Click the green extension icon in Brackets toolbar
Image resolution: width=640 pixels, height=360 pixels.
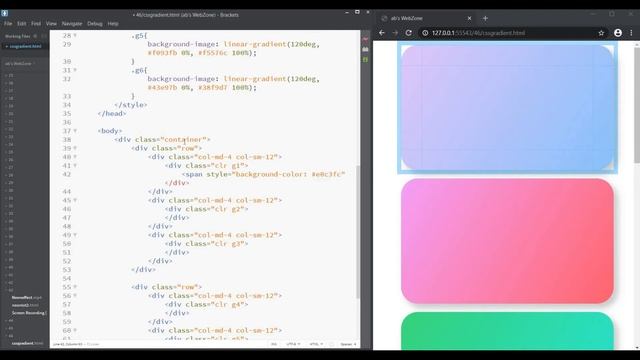click(365, 60)
